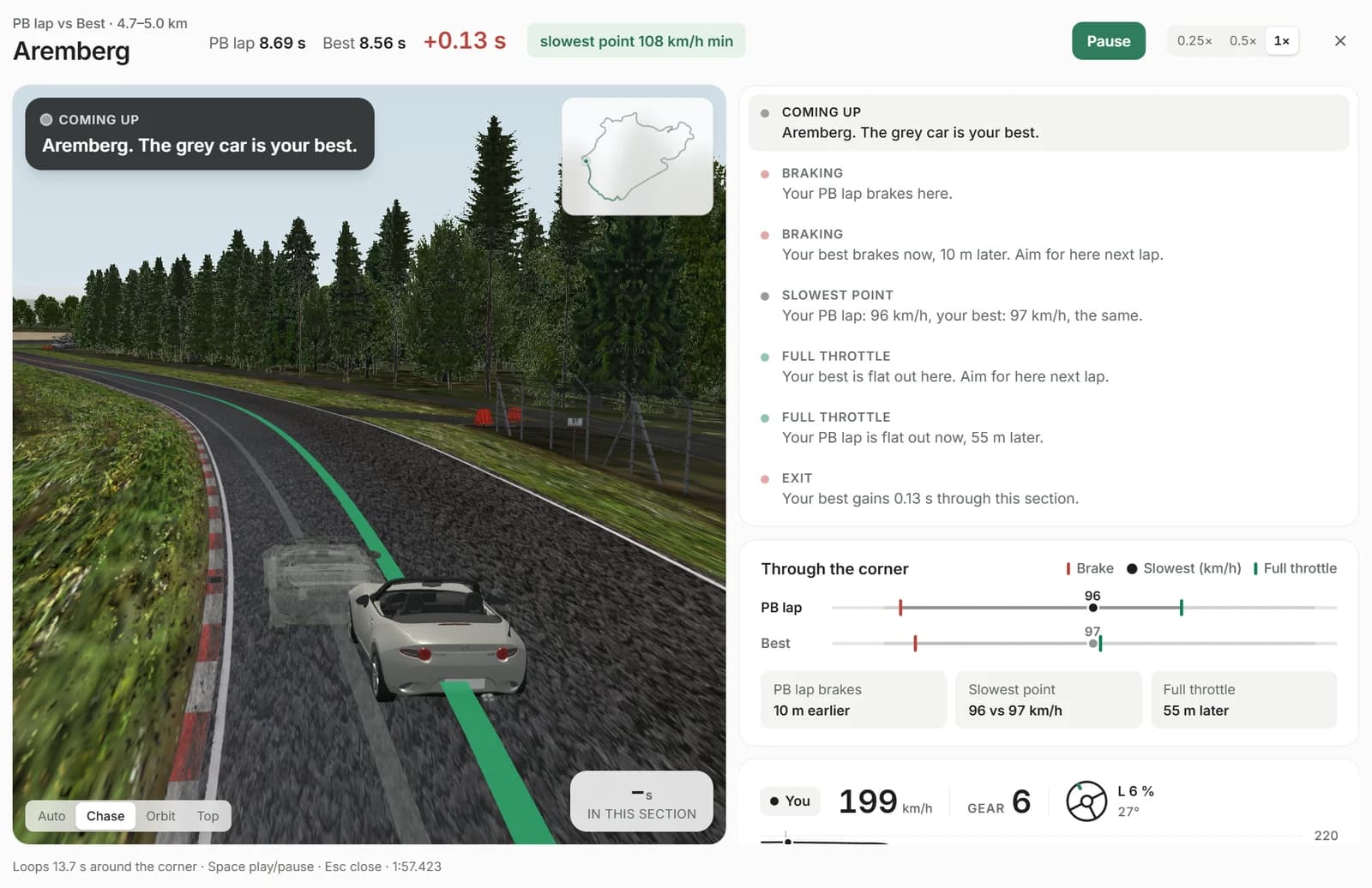The width and height of the screenshot is (1372, 888).
Task: Click the Coming Up overlay banner
Action: [200, 134]
